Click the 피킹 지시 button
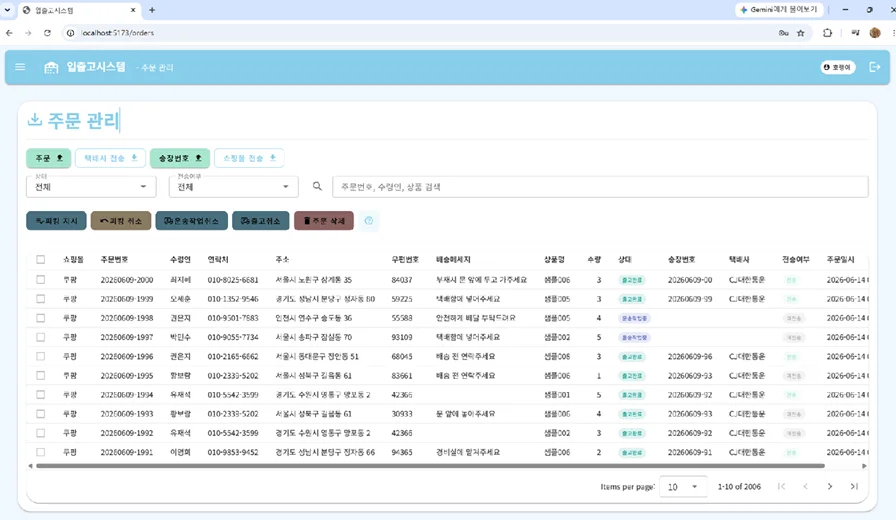896x520 pixels. click(x=56, y=221)
